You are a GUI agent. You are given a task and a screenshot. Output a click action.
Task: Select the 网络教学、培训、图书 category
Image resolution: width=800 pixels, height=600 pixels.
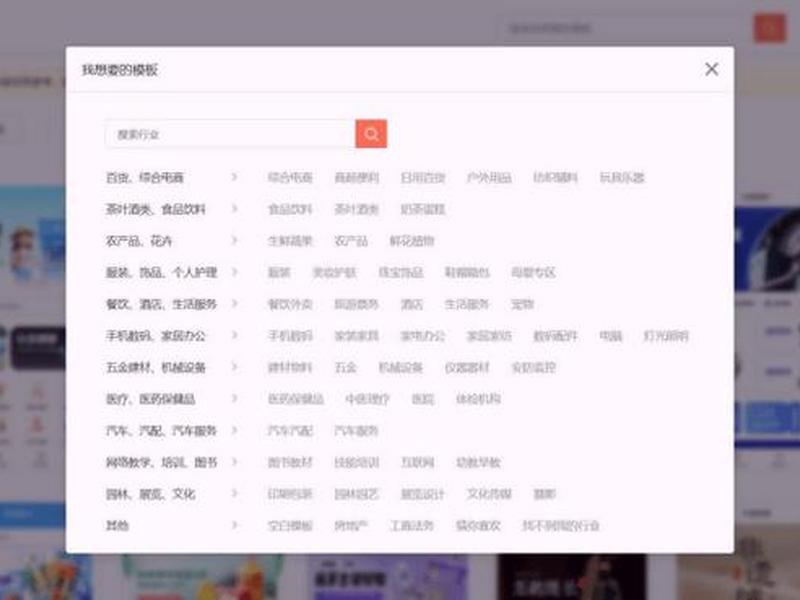click(161, 462)
